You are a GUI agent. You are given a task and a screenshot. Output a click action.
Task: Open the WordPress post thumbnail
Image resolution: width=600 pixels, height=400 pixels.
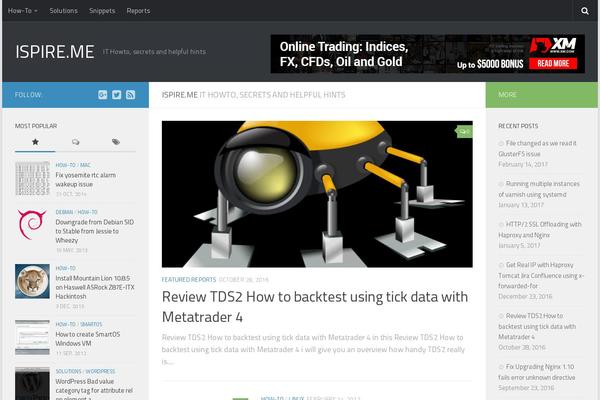tap(33, 384)
